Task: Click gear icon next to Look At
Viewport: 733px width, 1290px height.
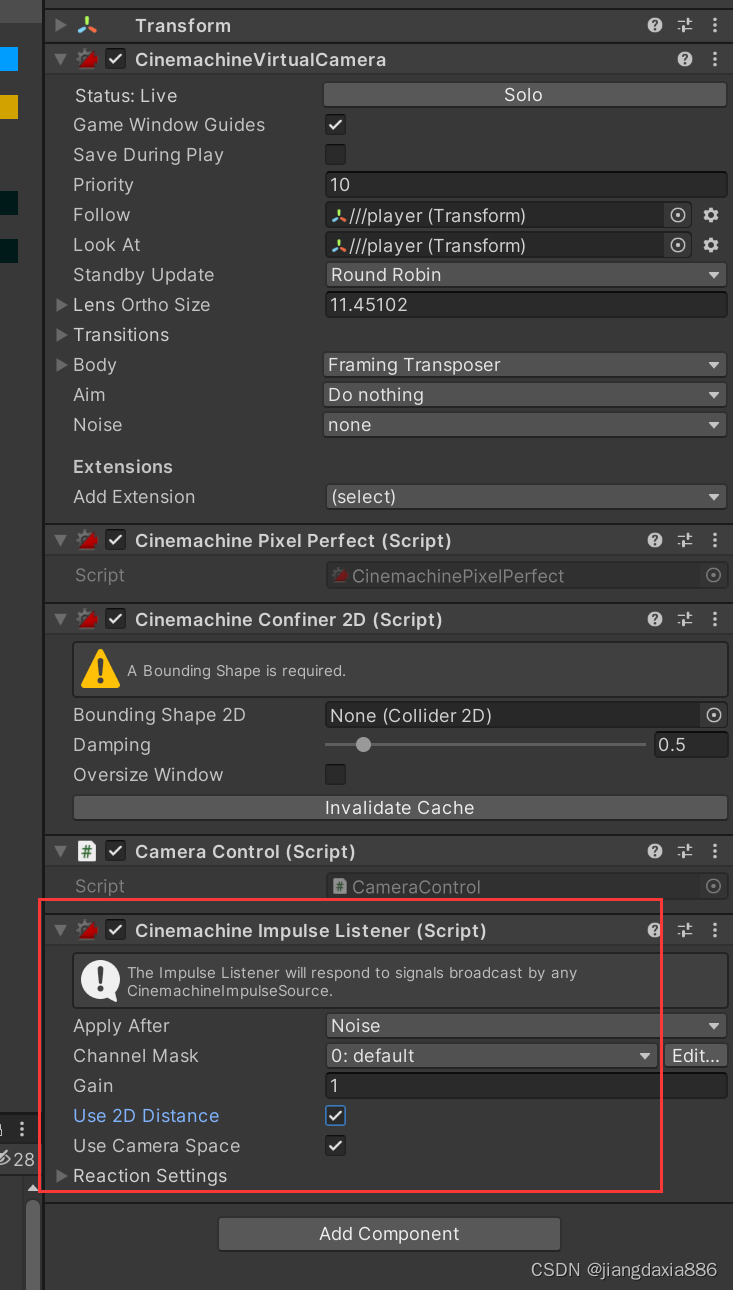Action: tap(711, 245)
